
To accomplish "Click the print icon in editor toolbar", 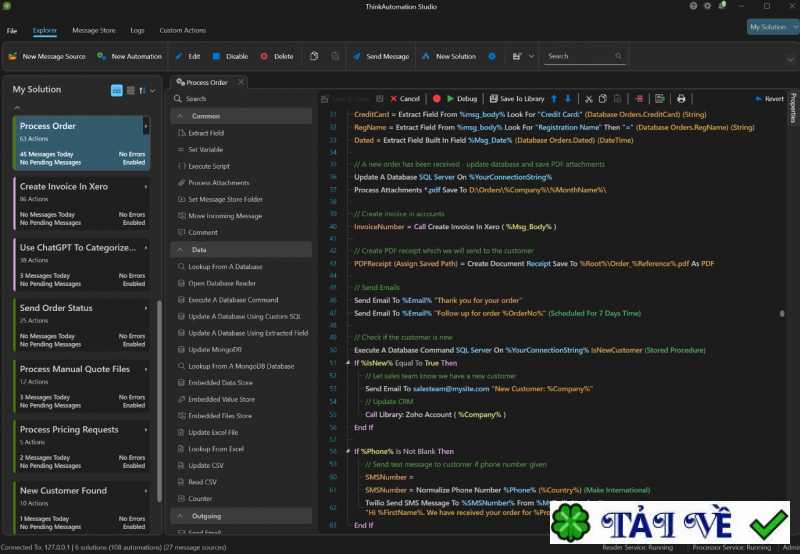I will tap(681, 99).
